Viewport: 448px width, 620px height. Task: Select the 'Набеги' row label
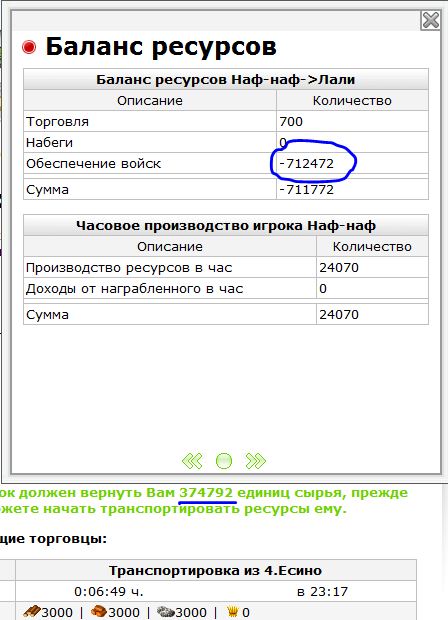49,142
